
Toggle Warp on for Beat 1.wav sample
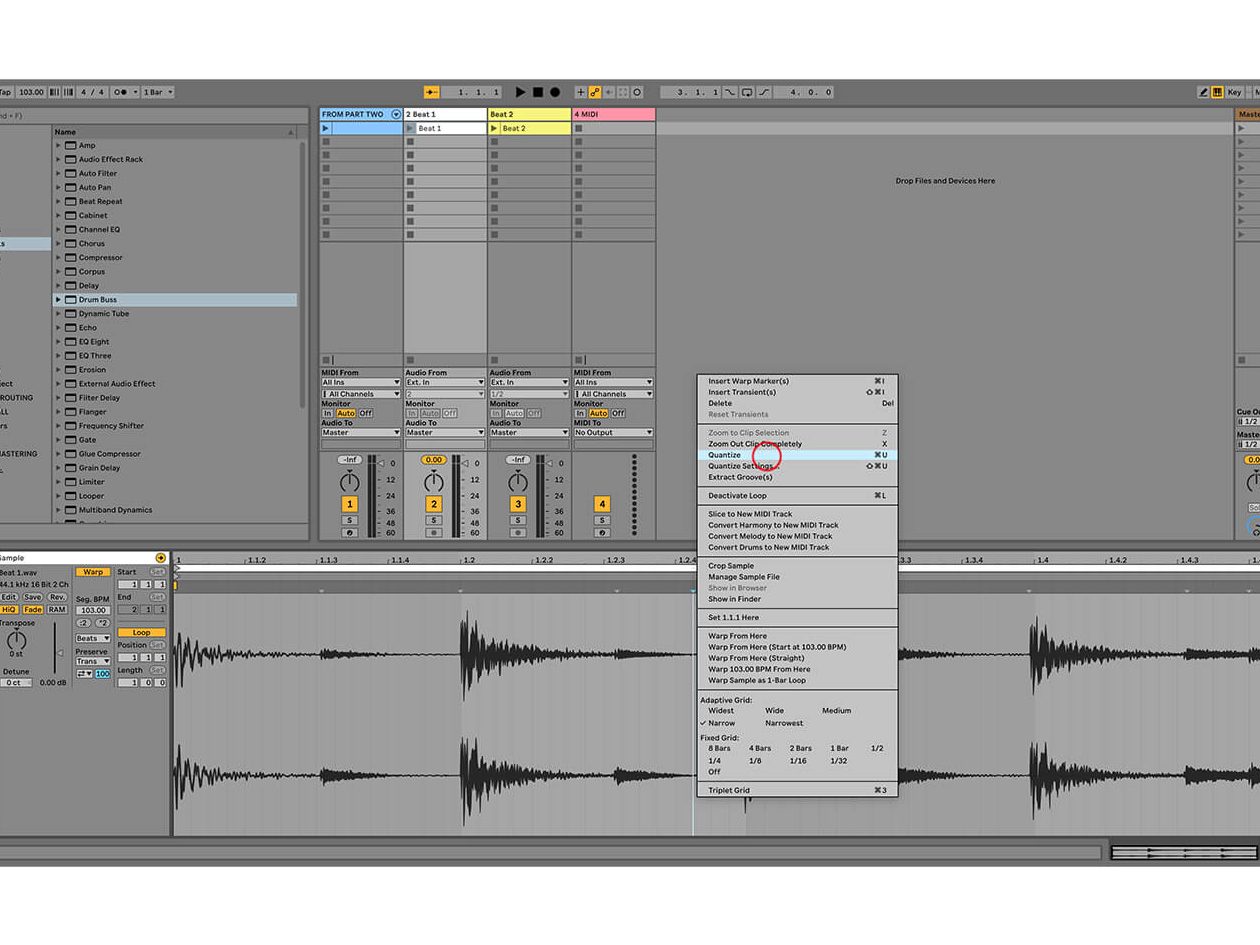click(93, 572)
